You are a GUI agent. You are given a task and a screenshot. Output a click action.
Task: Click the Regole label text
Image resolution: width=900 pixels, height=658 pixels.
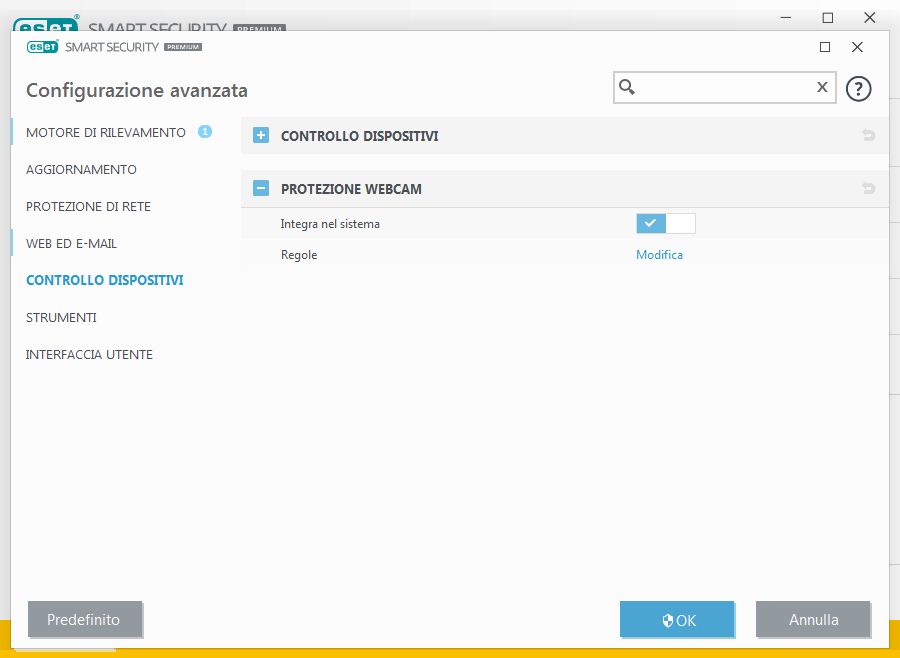[298, 255]
